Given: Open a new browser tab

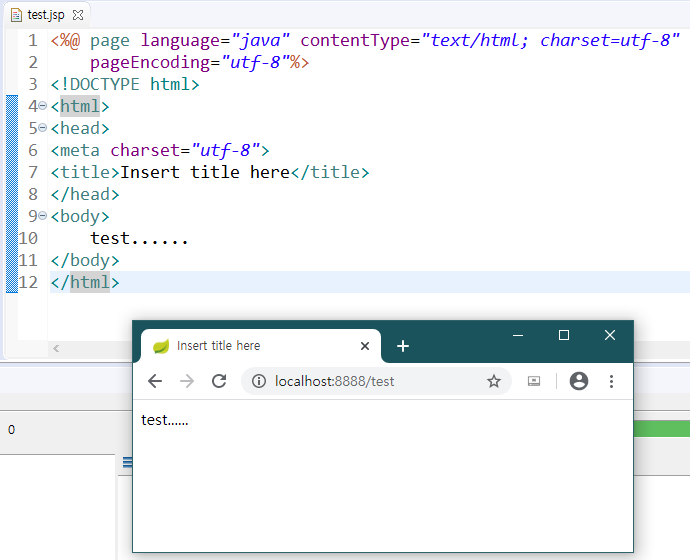Looking at the screenshot, I should (403, 346).
